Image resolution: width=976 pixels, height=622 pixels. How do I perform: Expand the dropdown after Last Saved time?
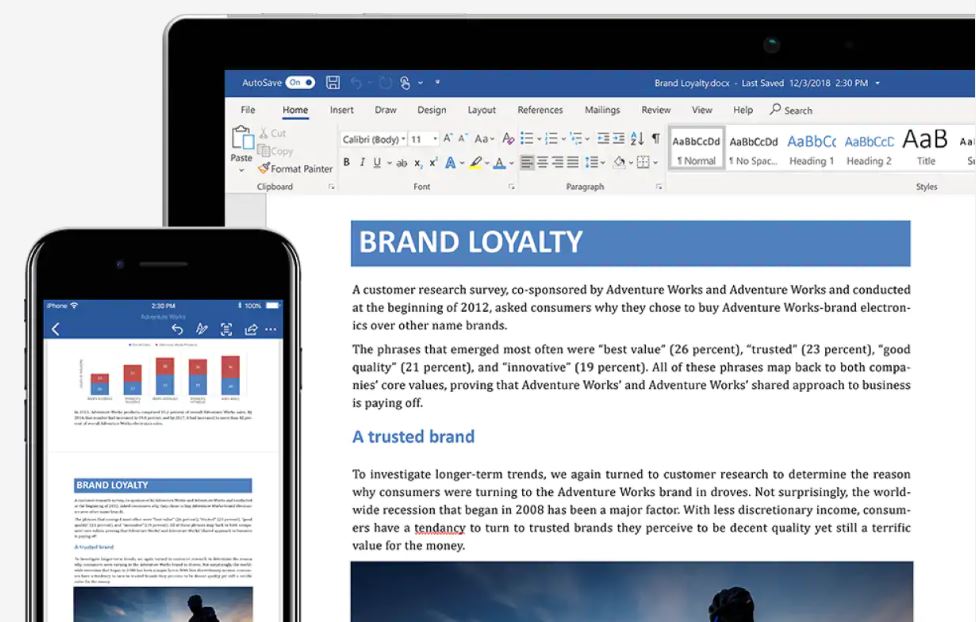pyautogui.click(x=878, y=83)
